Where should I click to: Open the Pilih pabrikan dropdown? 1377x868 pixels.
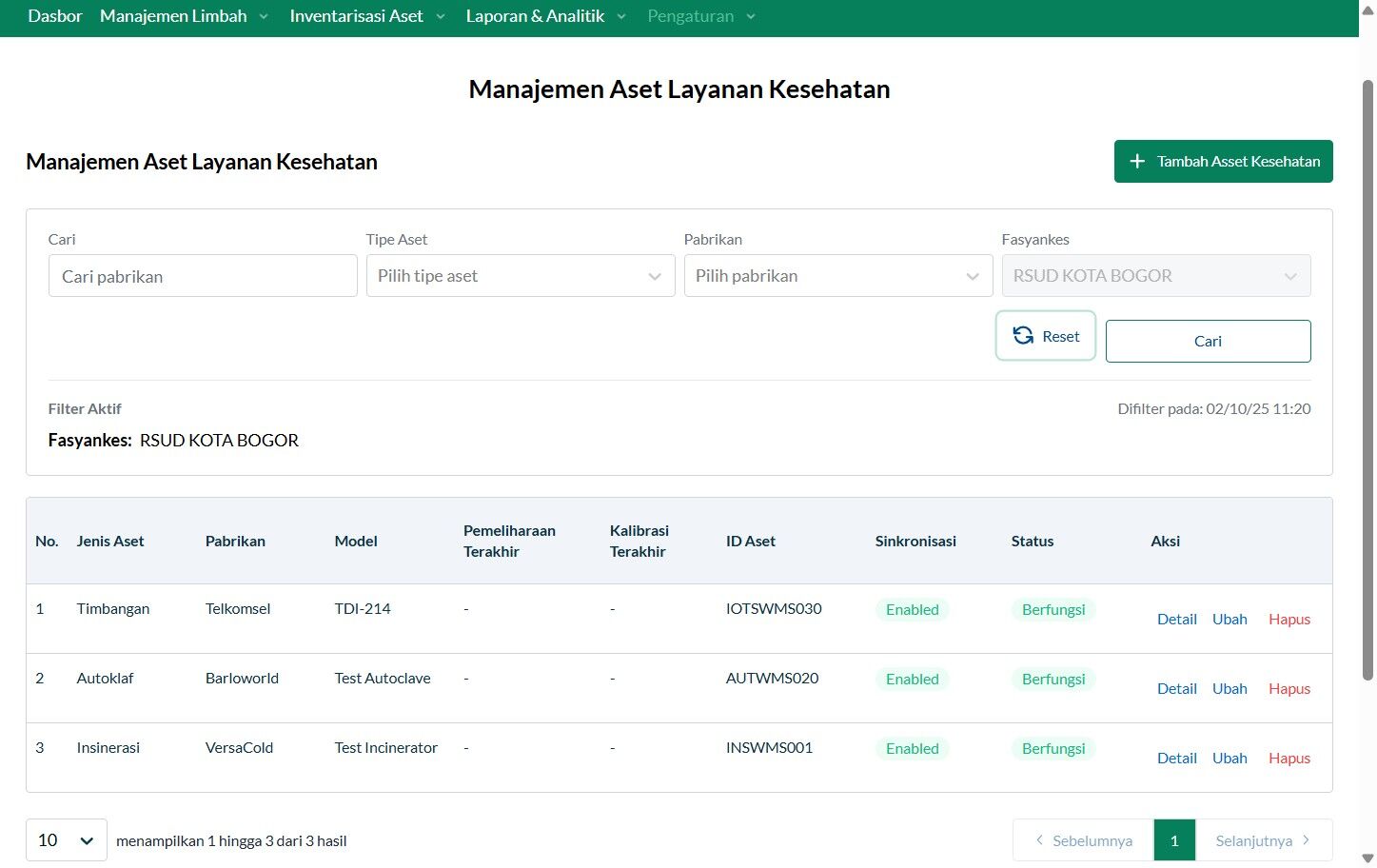[x=837, y=276]
